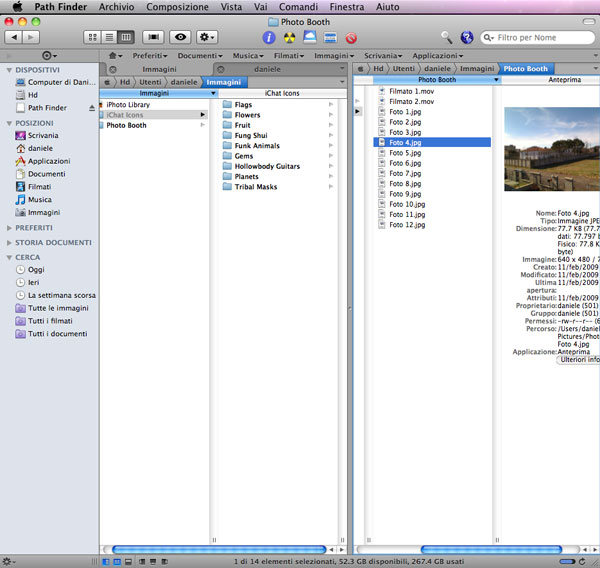Click the left pane horizontal scrollbar
Viewport: 600px width, 568px height.
click(x=220, y=550)
